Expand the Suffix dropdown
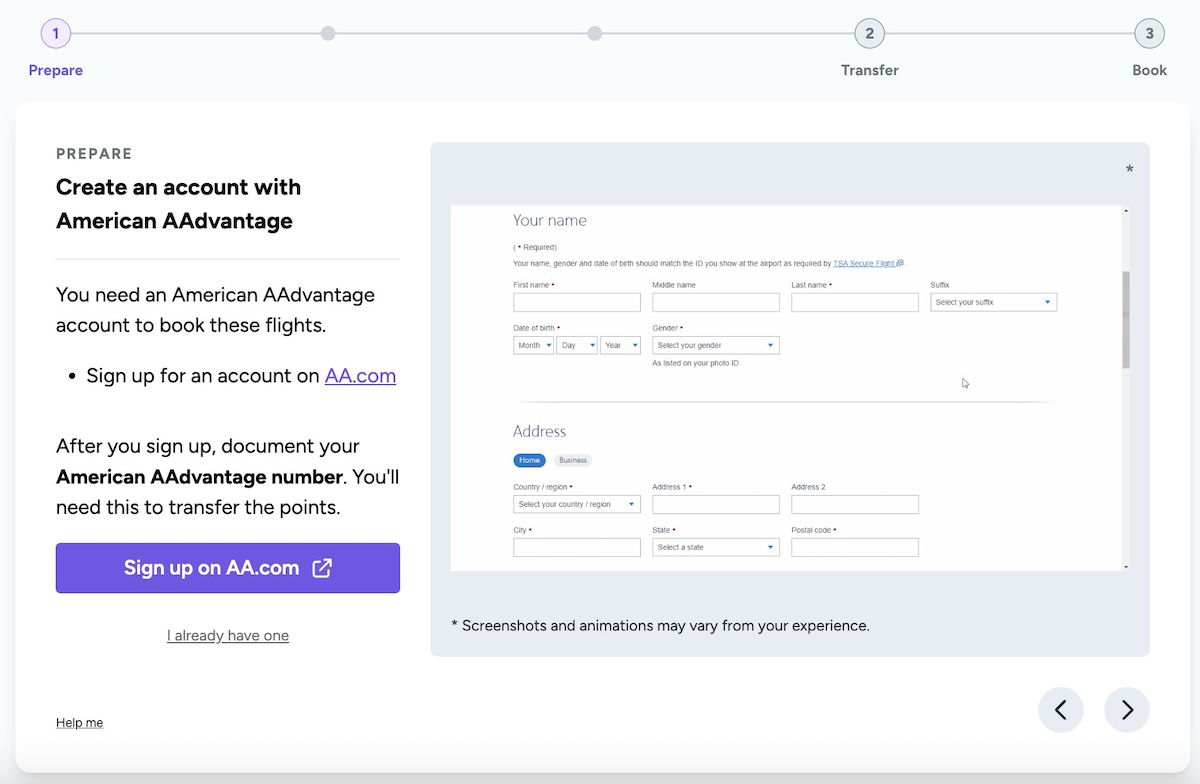 (993, 302)
